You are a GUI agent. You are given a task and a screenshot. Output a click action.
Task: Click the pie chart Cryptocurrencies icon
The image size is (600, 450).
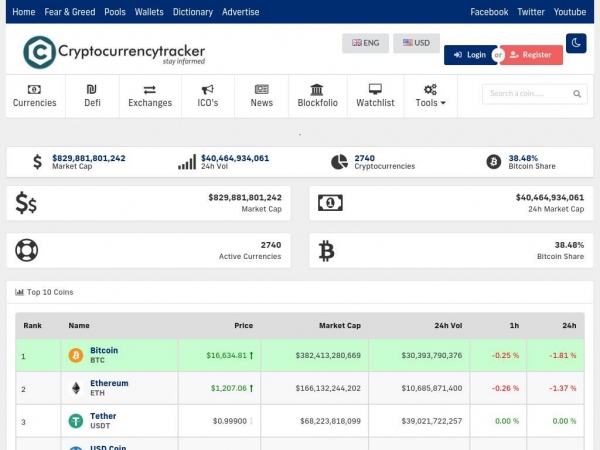pos(339,162)
